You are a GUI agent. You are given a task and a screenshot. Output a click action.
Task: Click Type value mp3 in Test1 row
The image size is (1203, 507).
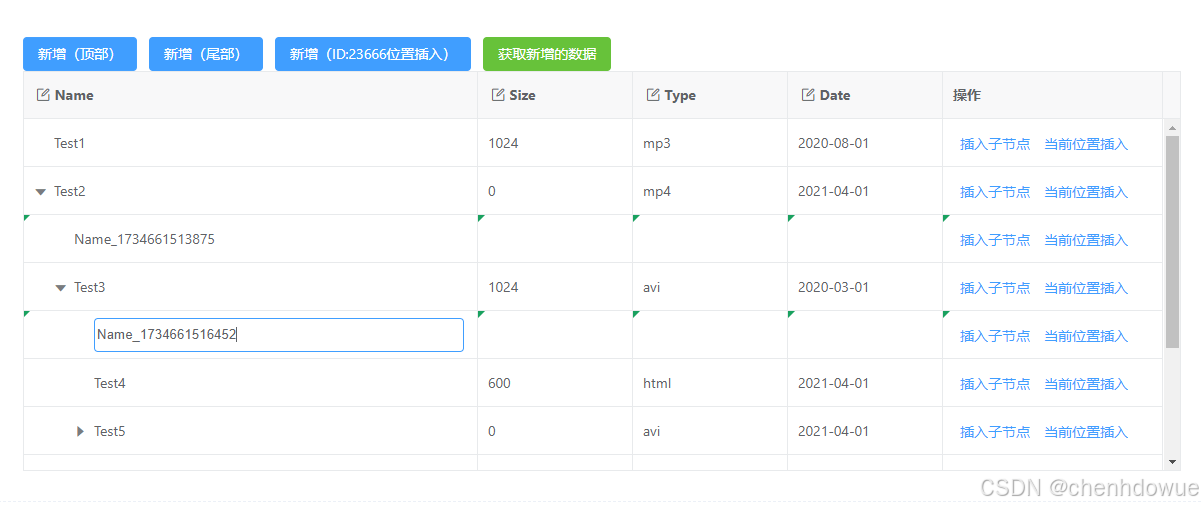pos(657,144)
